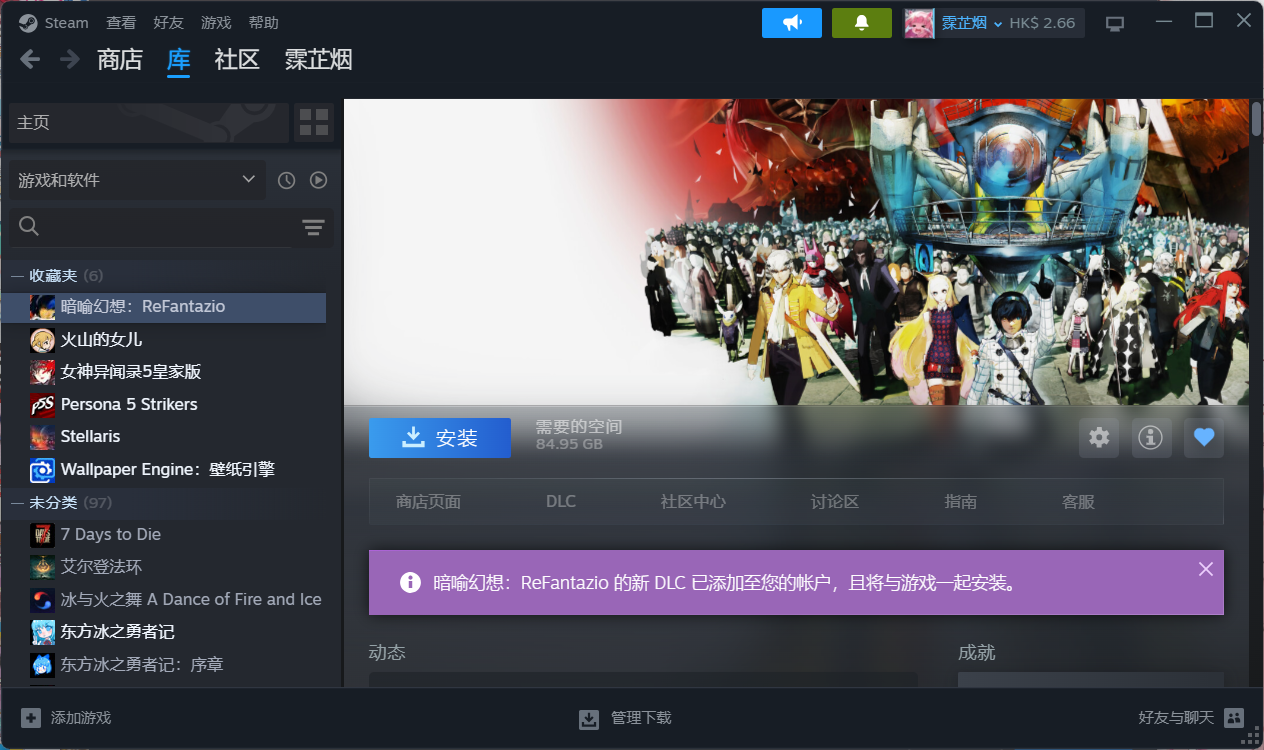Open advanced filter options icon
This screenshot has width=1264, height=750.
point(314,228)
